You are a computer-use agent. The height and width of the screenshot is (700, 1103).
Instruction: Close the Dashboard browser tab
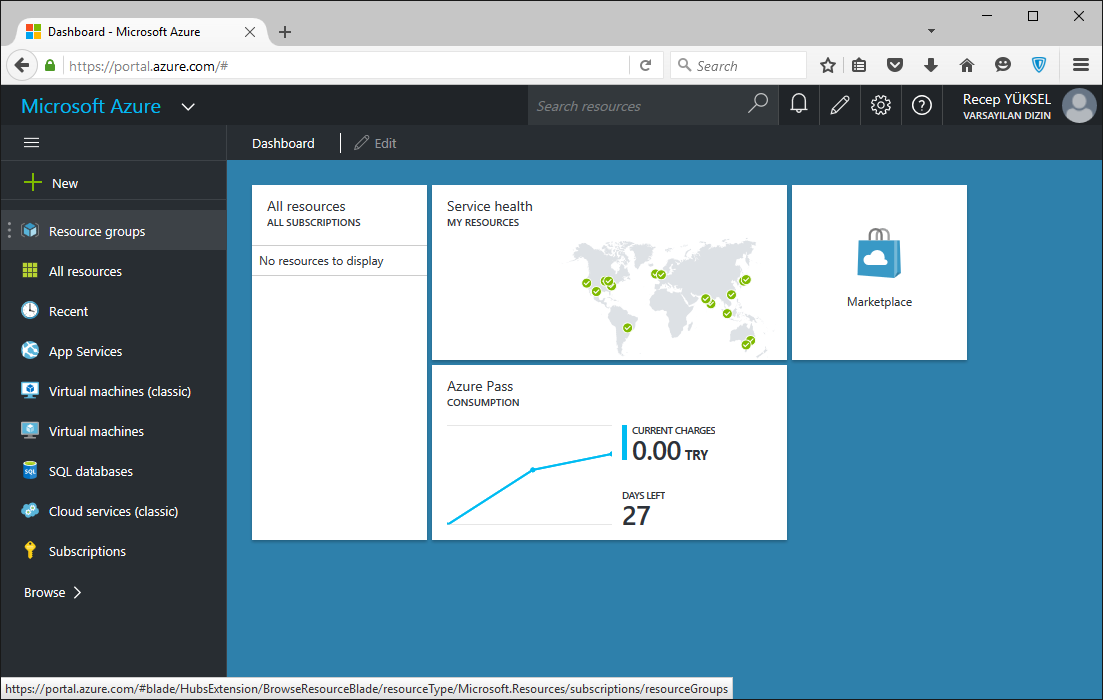pos(250,32)
